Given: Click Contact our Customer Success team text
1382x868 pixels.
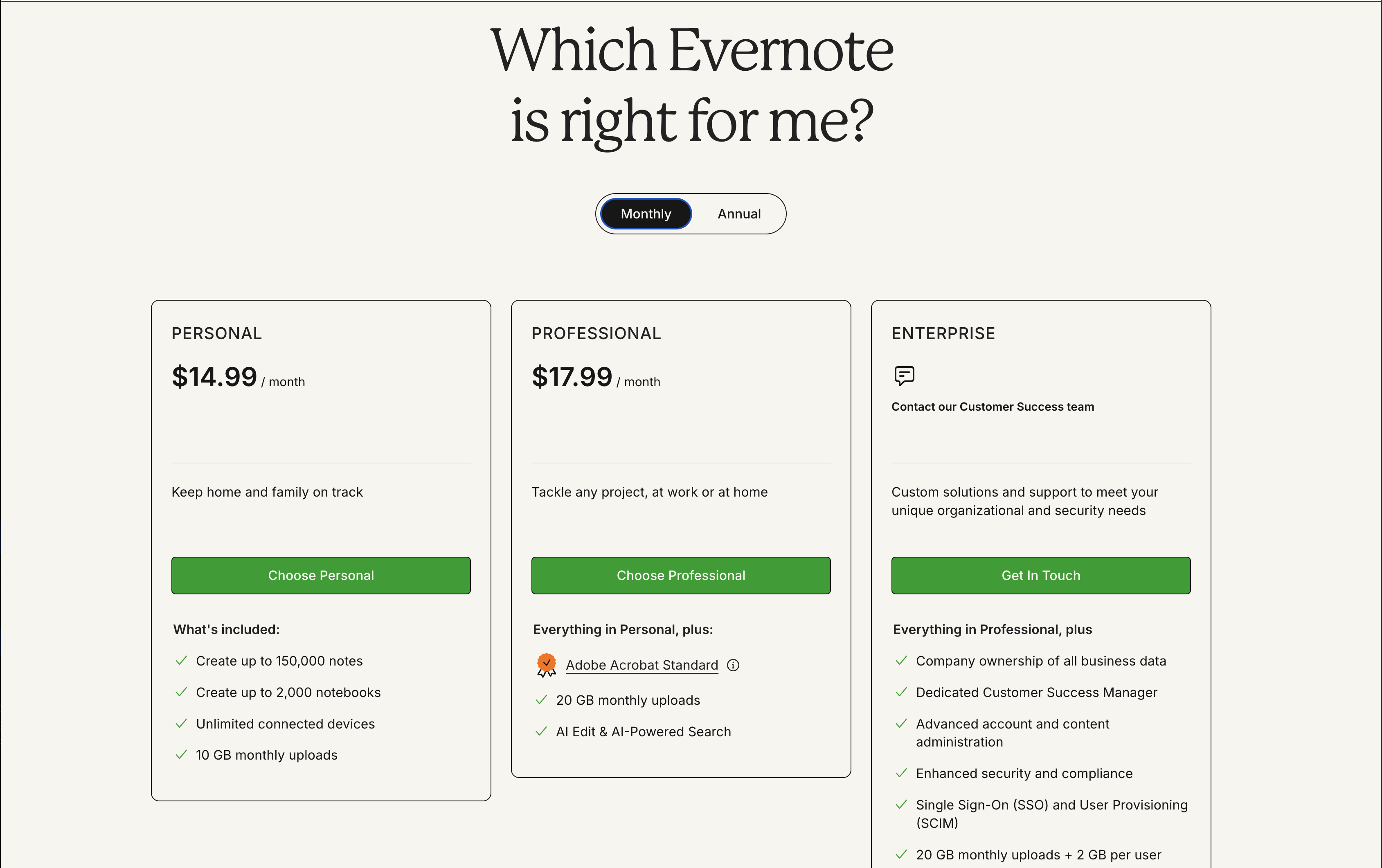Looking at the screenshot, I should [992, 407].
